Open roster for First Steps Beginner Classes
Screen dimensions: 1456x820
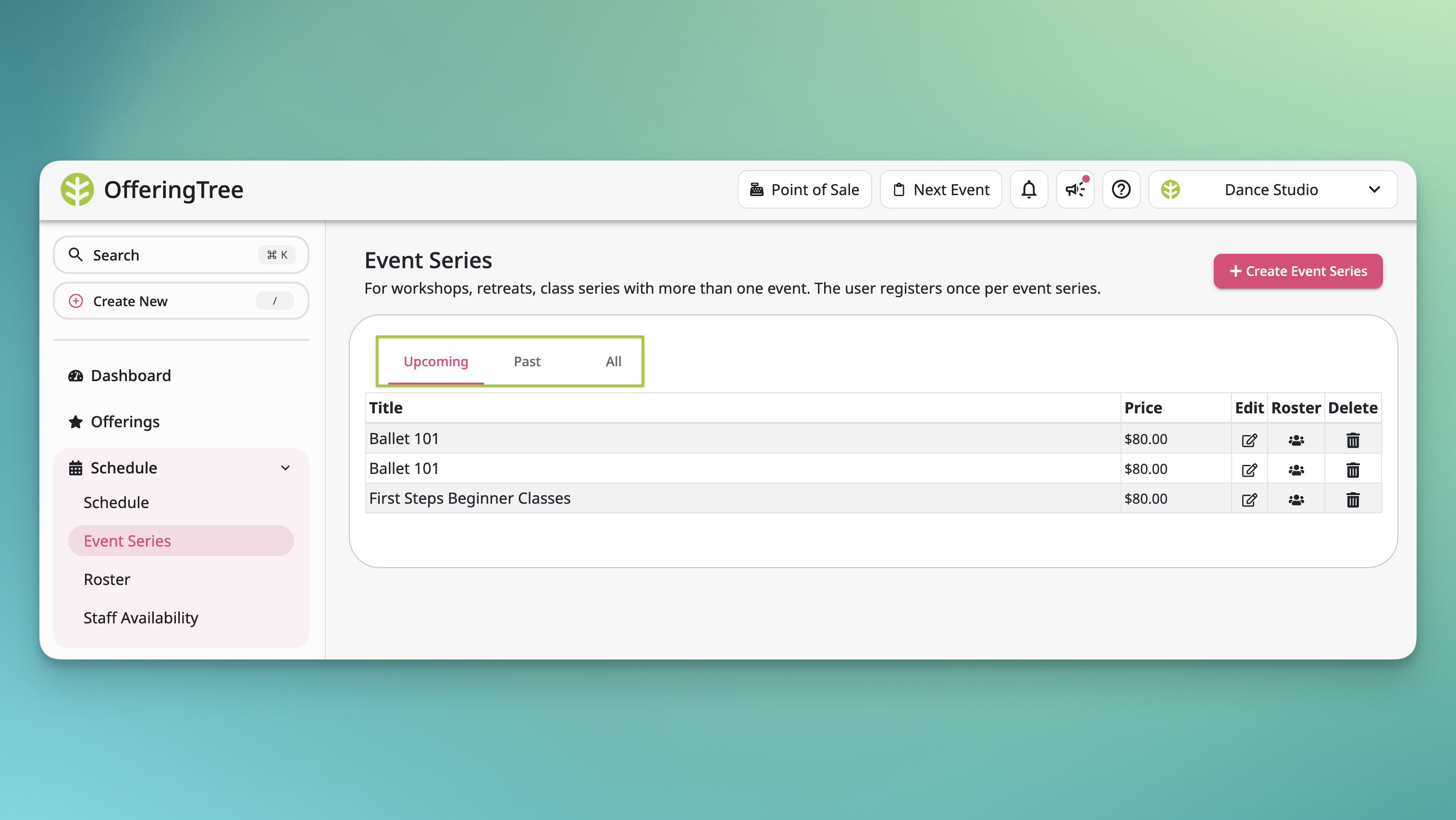tap(1296, 499)
